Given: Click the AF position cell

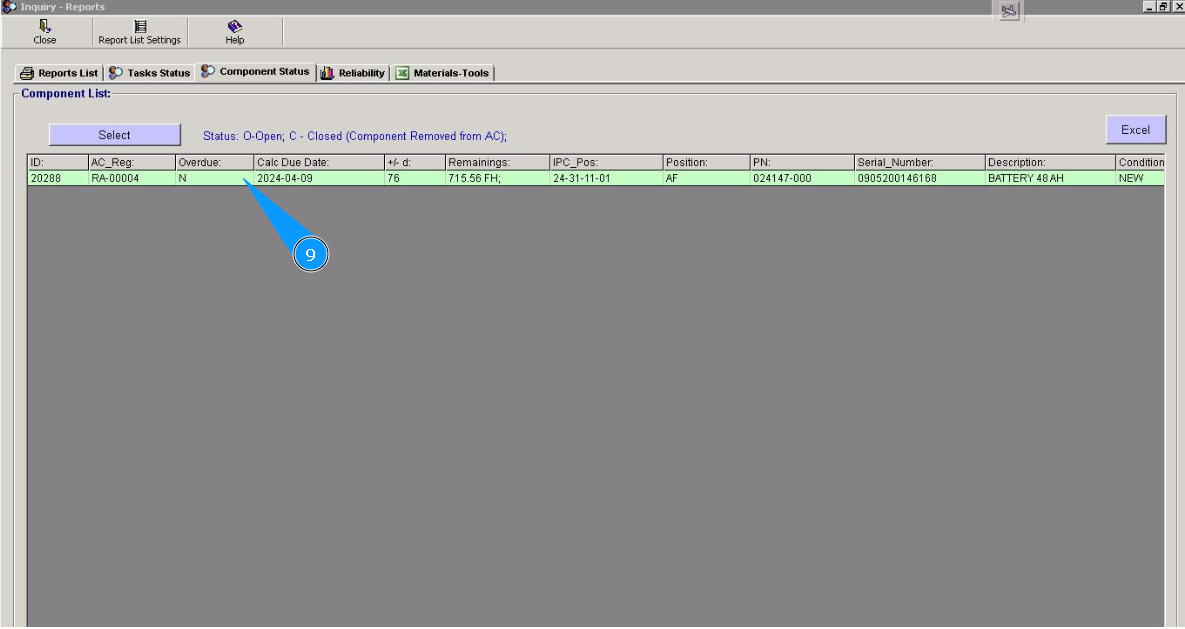Looking at the screenshot, I should click(707, 178).
